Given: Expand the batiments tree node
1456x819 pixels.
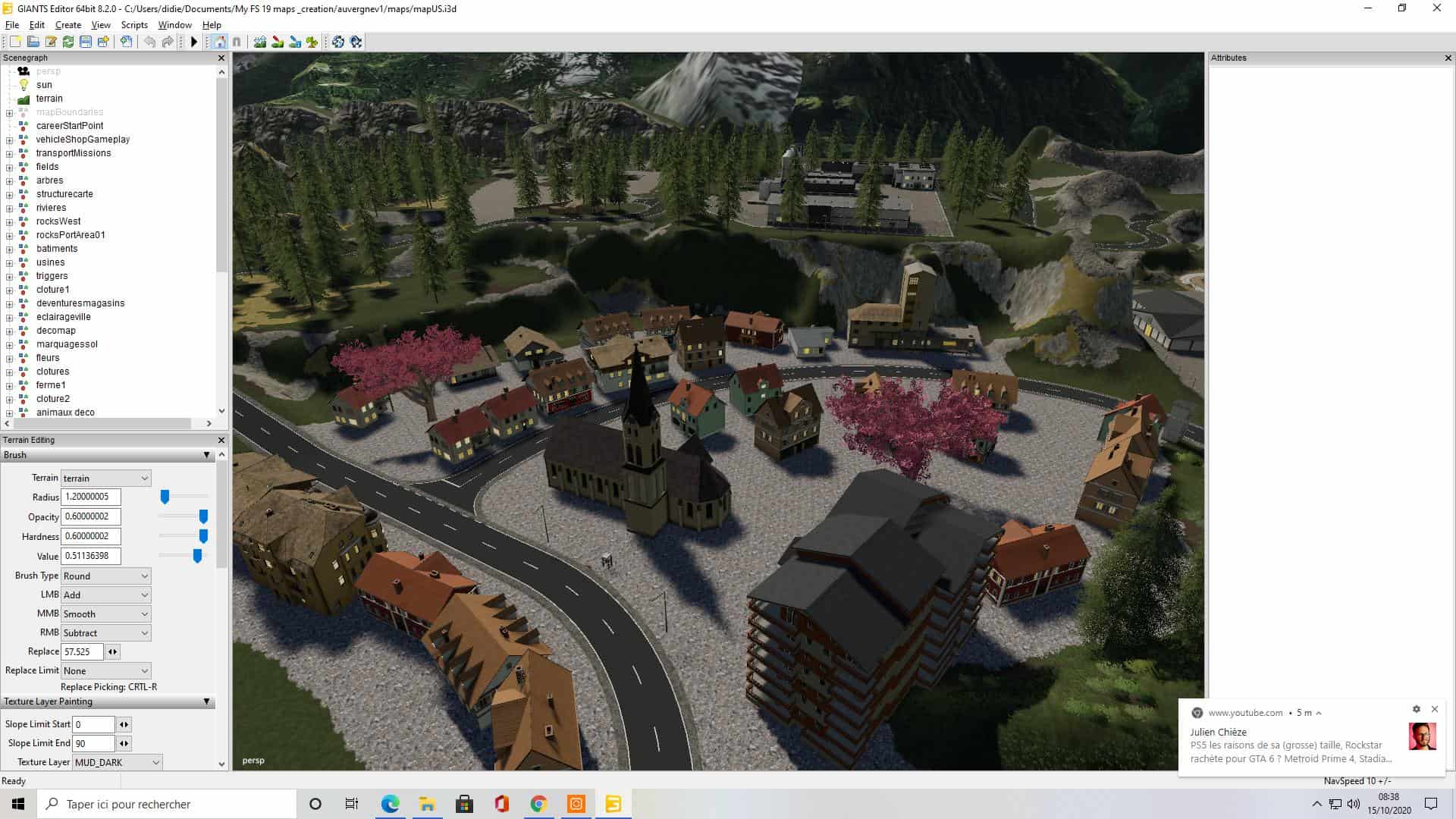Looking at the screenshot, I should click(x=9, y=249).
